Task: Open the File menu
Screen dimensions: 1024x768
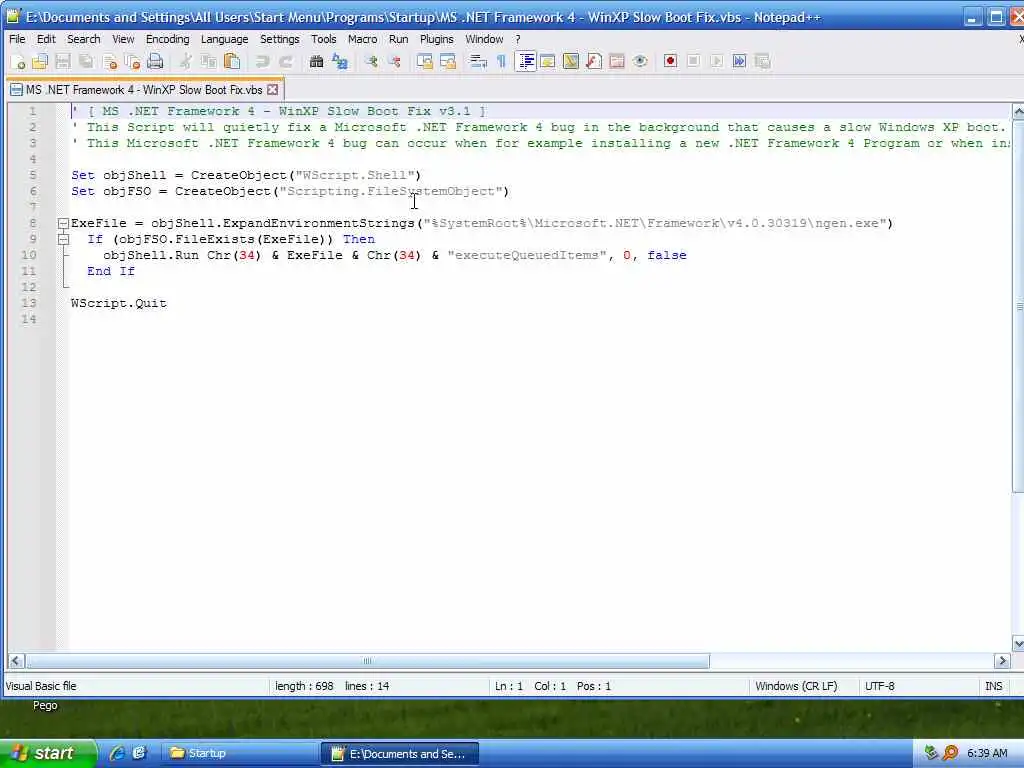Action: point(17,39)
